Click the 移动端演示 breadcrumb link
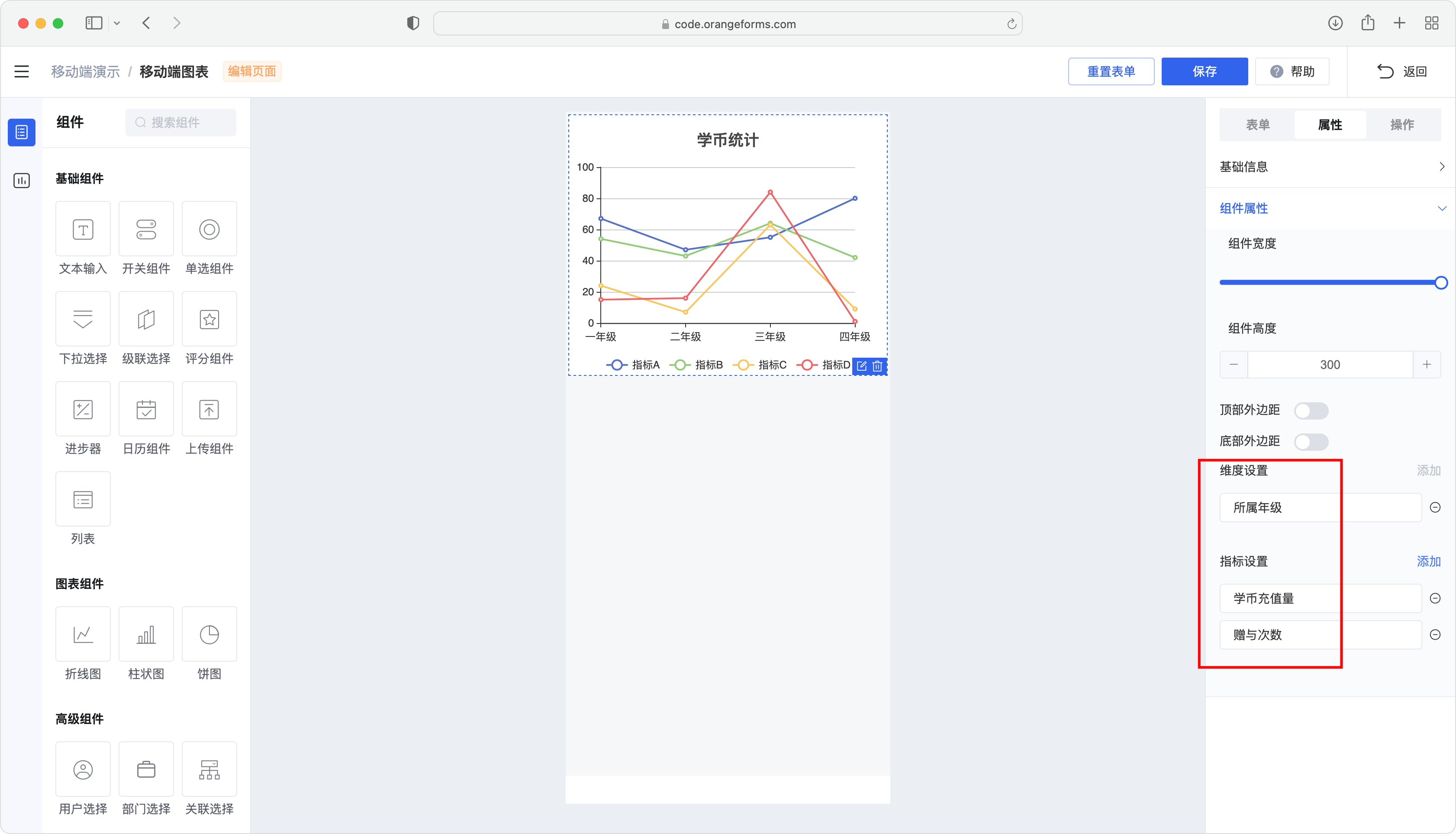The width and height of the screenshot is (1456, 834). [x=85, y=71]
